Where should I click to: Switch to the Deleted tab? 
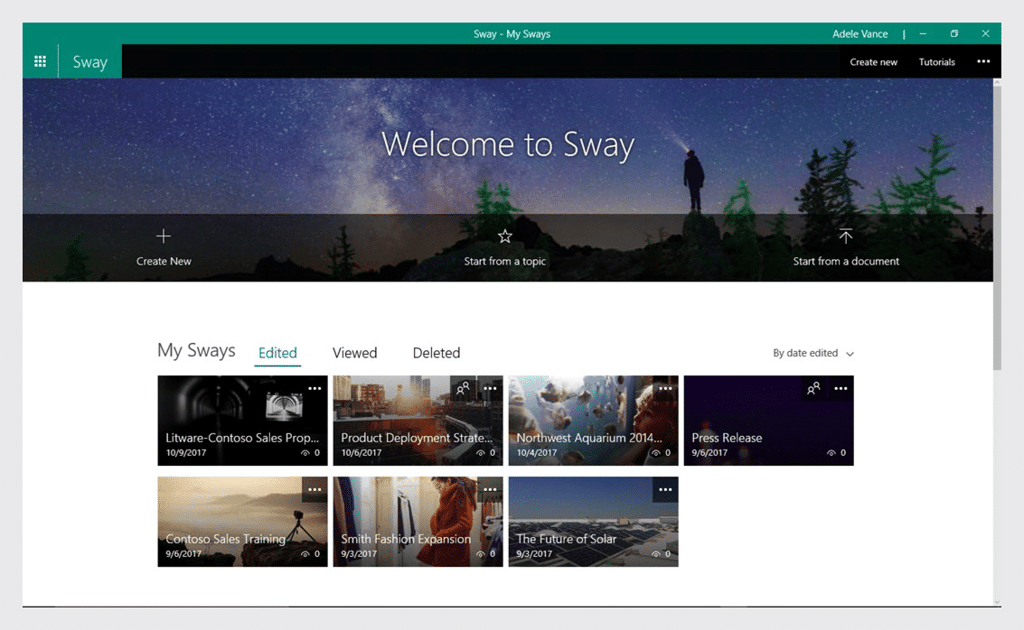pos(436,353)
